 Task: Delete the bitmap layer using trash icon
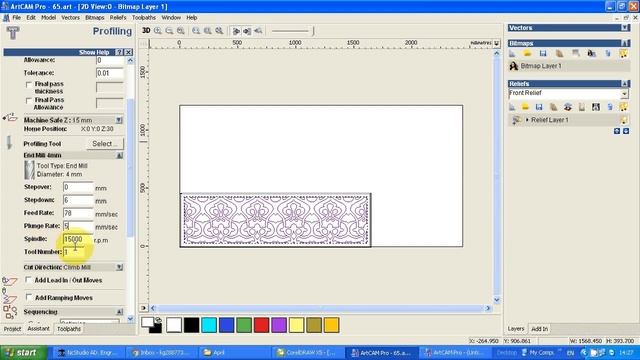pyautogui.click(x=608, y=53)
